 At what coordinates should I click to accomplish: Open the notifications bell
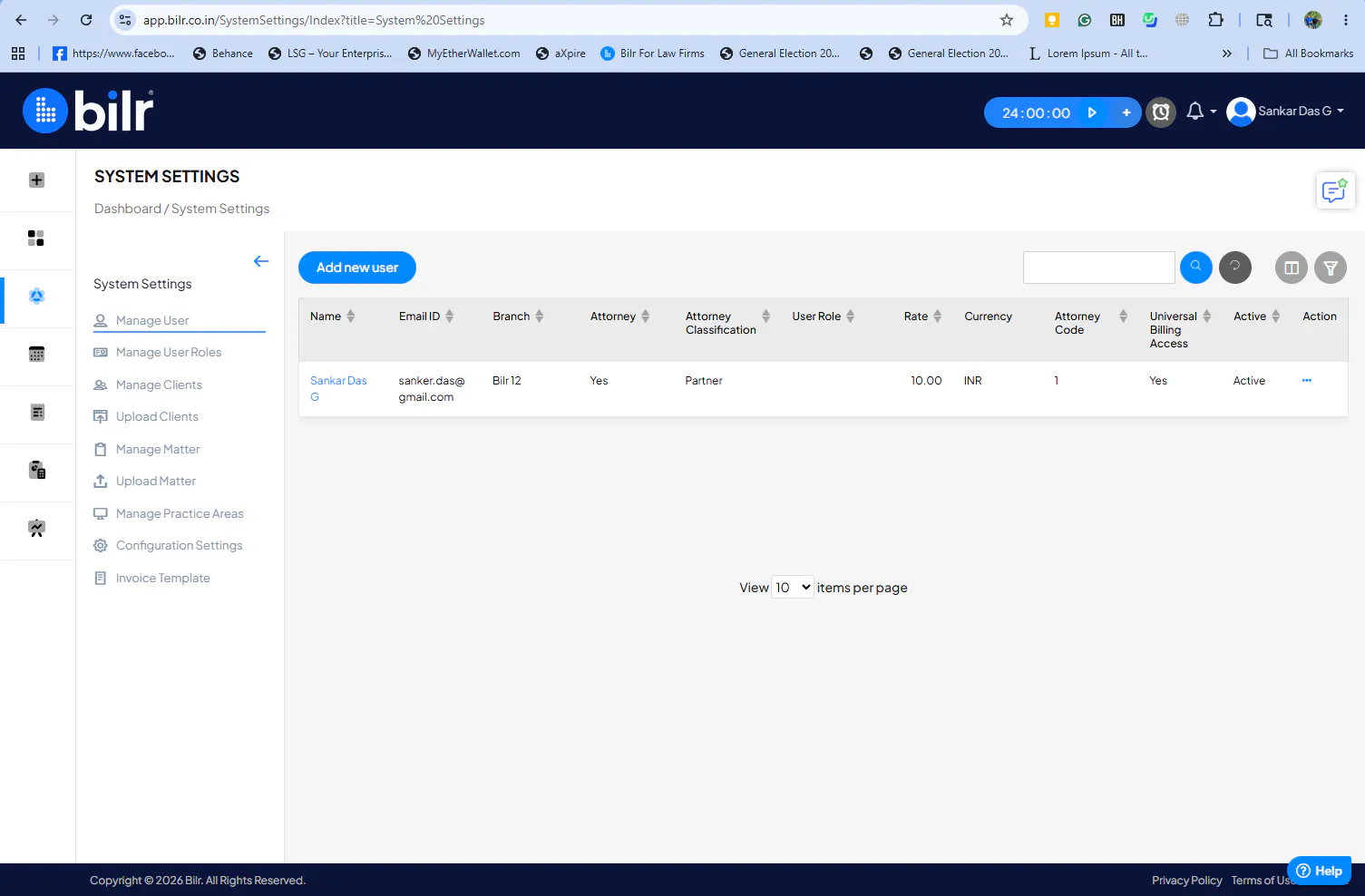(1196, 111)
